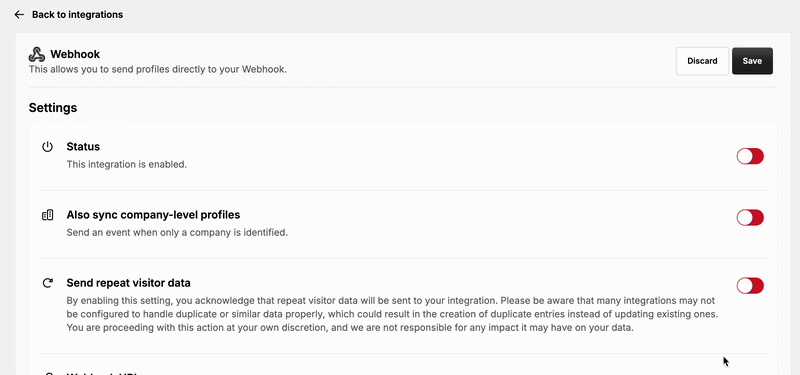
Task: Toggle 'Send repeat visitor data' switch
Action: tap(750, 286)
